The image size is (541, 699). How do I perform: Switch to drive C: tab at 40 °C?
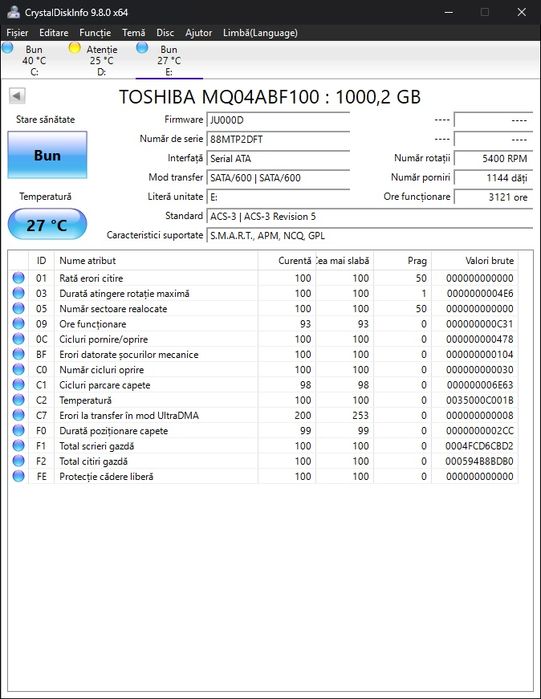coord(34,60)
